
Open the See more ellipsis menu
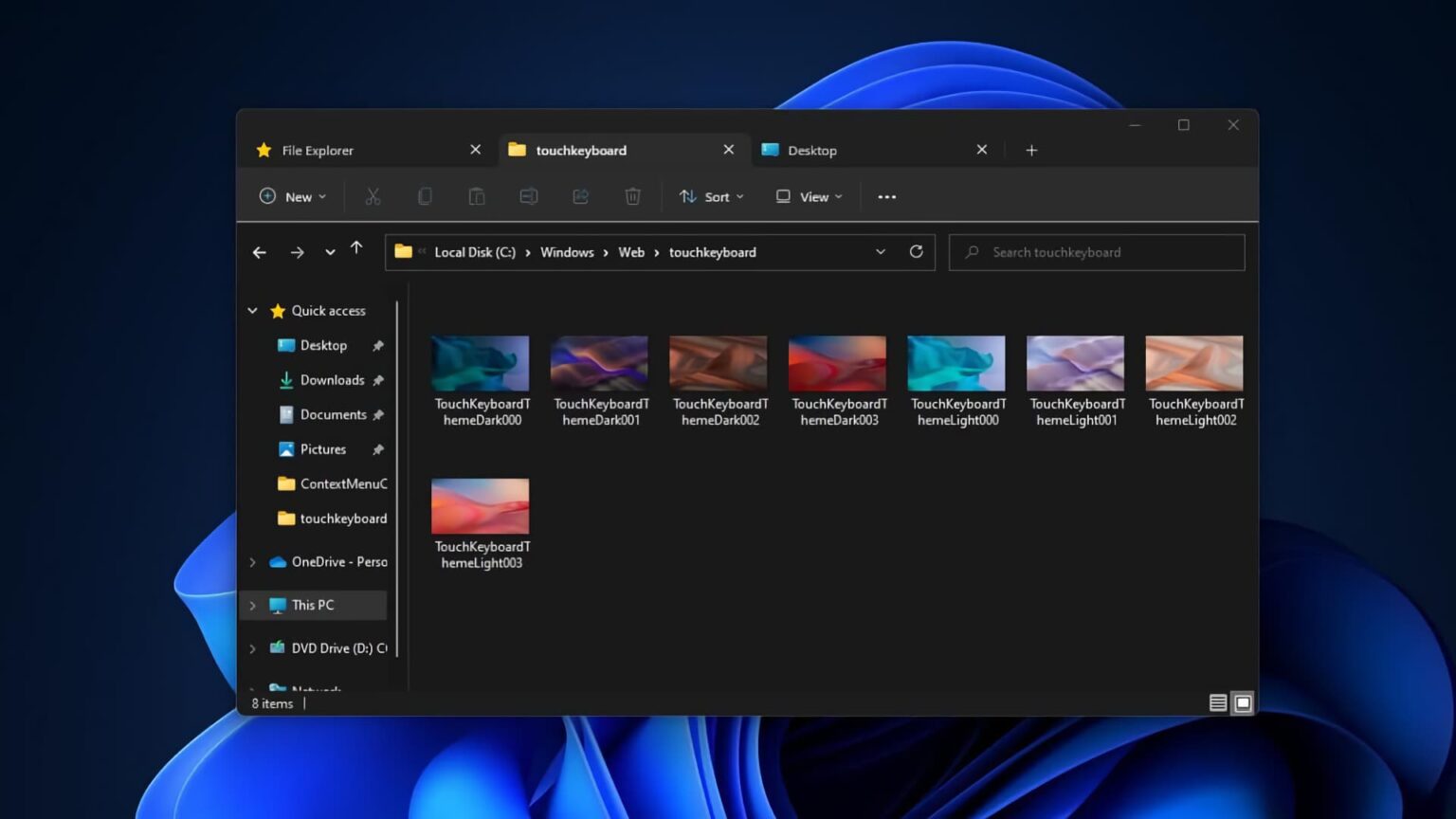click(886, 196)
